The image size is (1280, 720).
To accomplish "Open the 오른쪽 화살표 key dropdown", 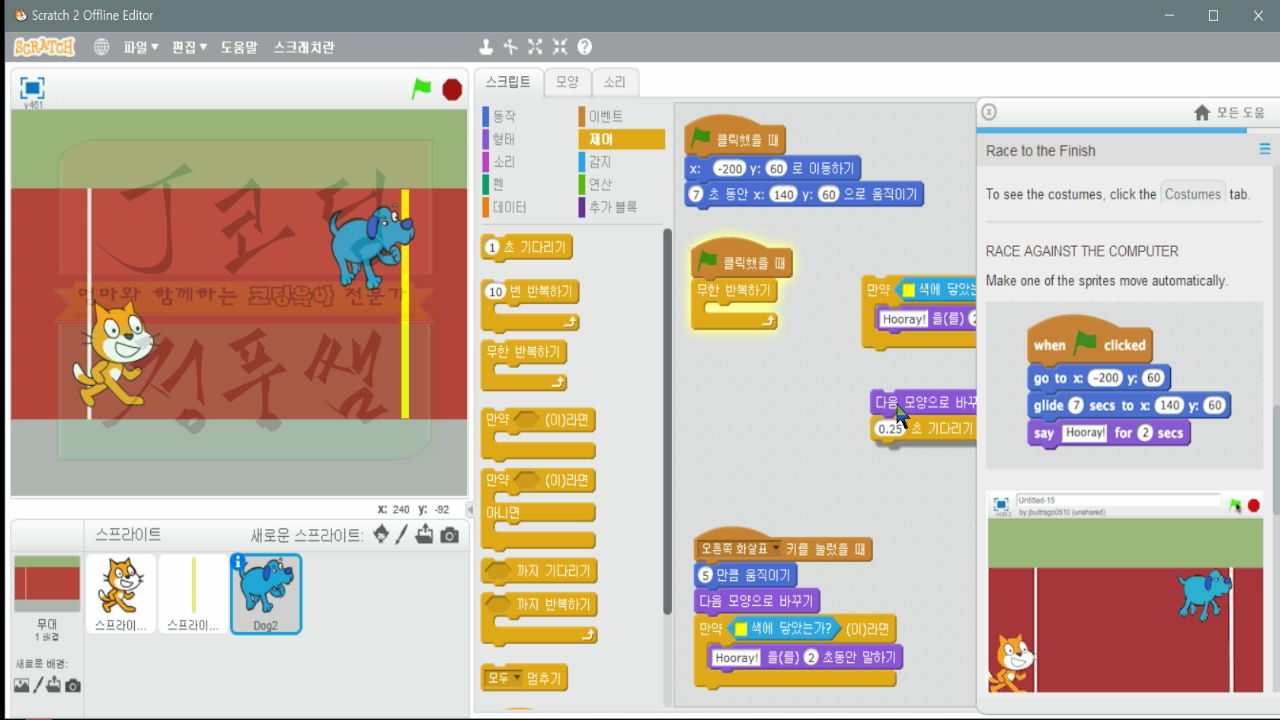I will click(740, 549).
